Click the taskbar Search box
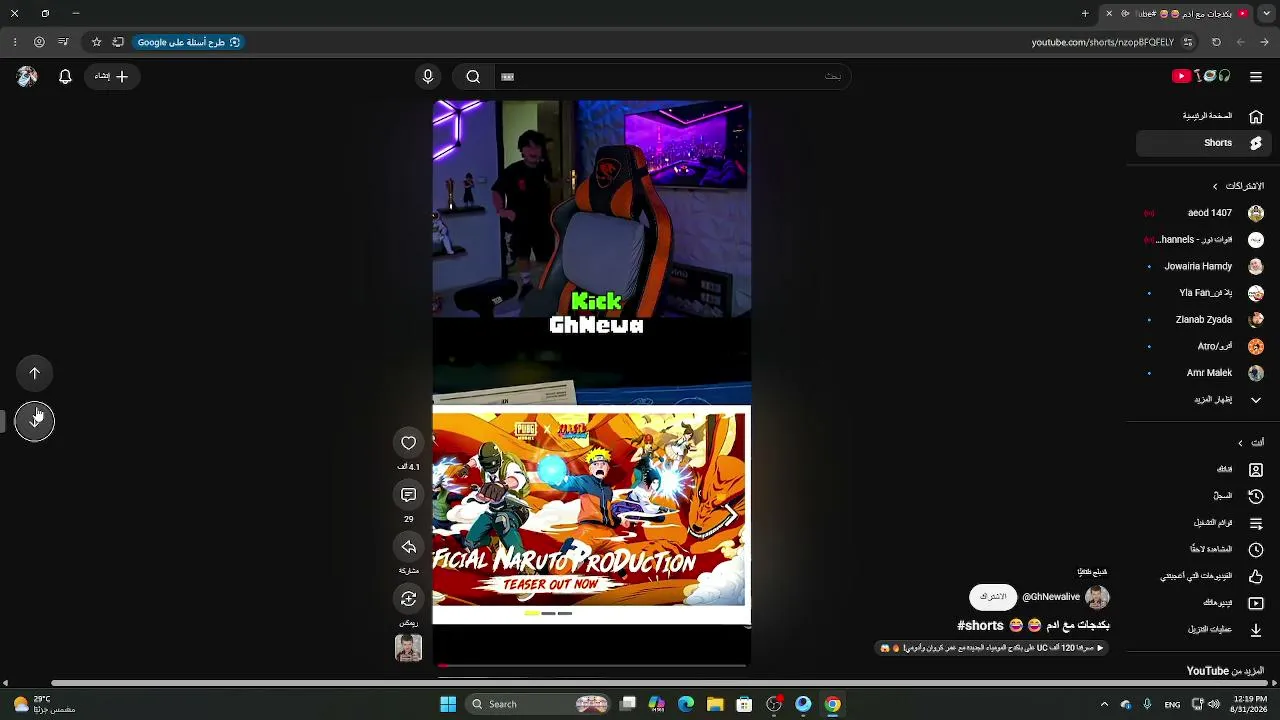The width and height of the screenshot is (1280, 720). click(539, 704)
